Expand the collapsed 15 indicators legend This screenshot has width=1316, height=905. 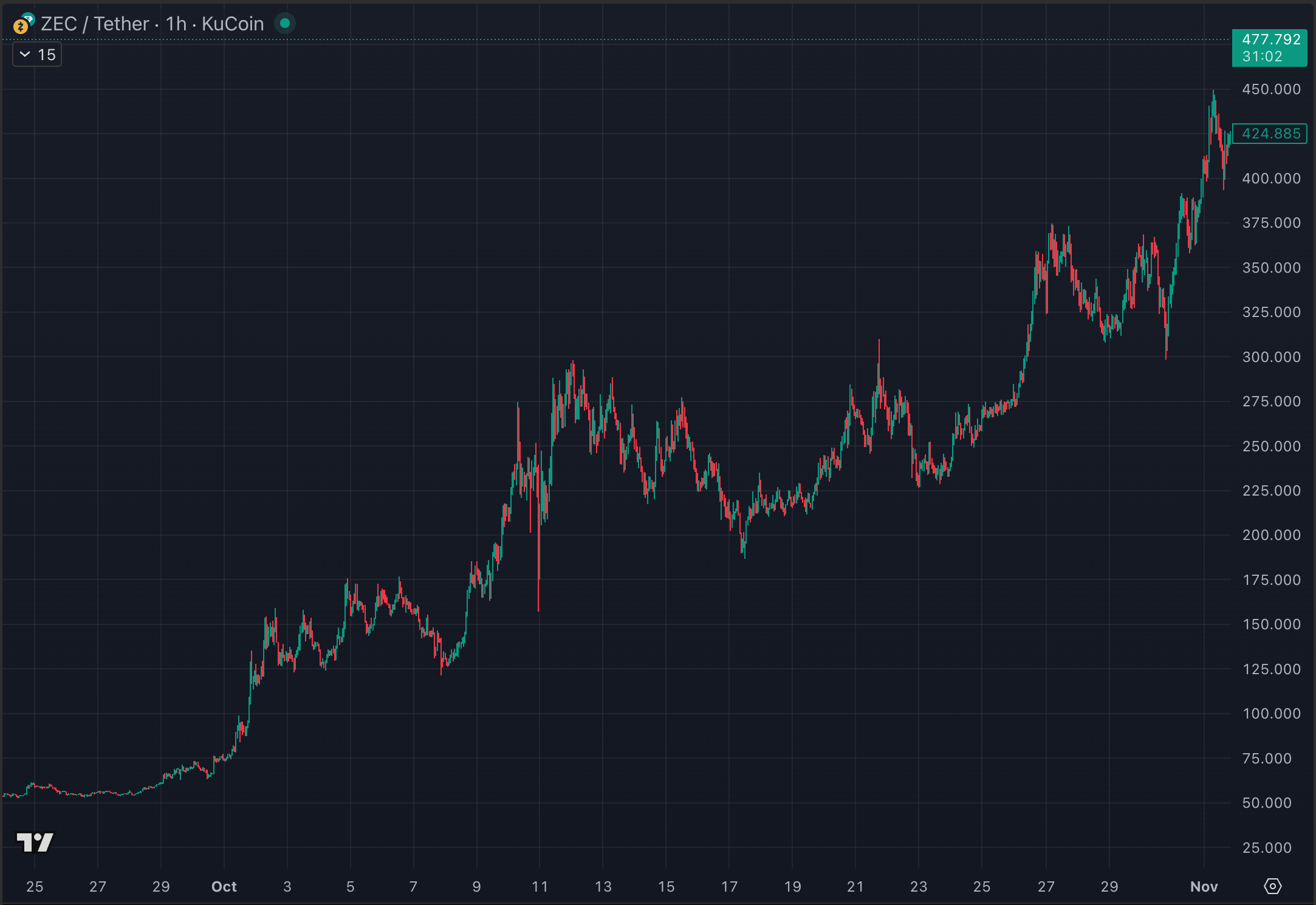[37, 55]
